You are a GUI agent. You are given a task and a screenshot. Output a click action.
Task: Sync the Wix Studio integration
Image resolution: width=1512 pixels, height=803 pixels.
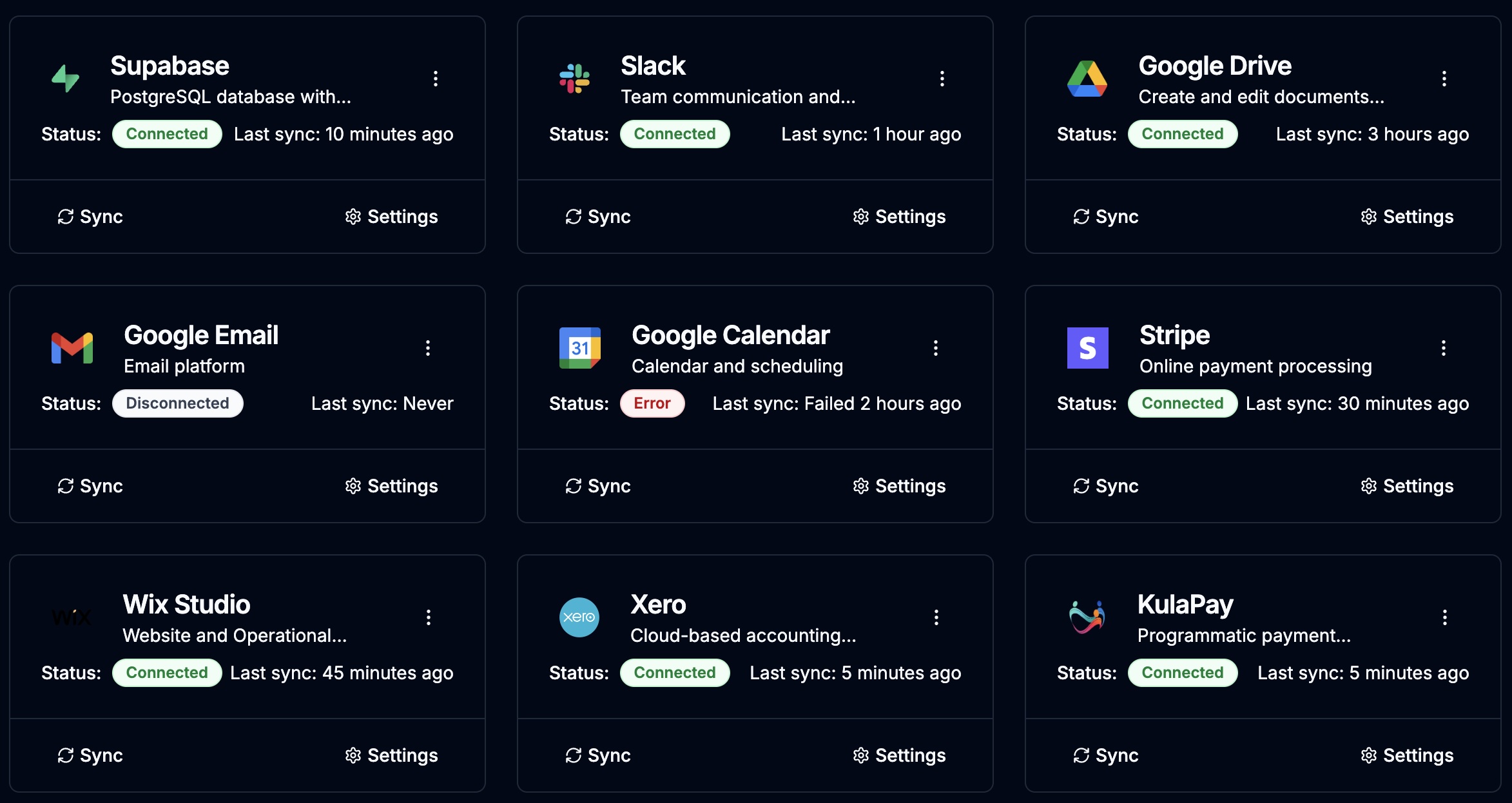(90, 755)
